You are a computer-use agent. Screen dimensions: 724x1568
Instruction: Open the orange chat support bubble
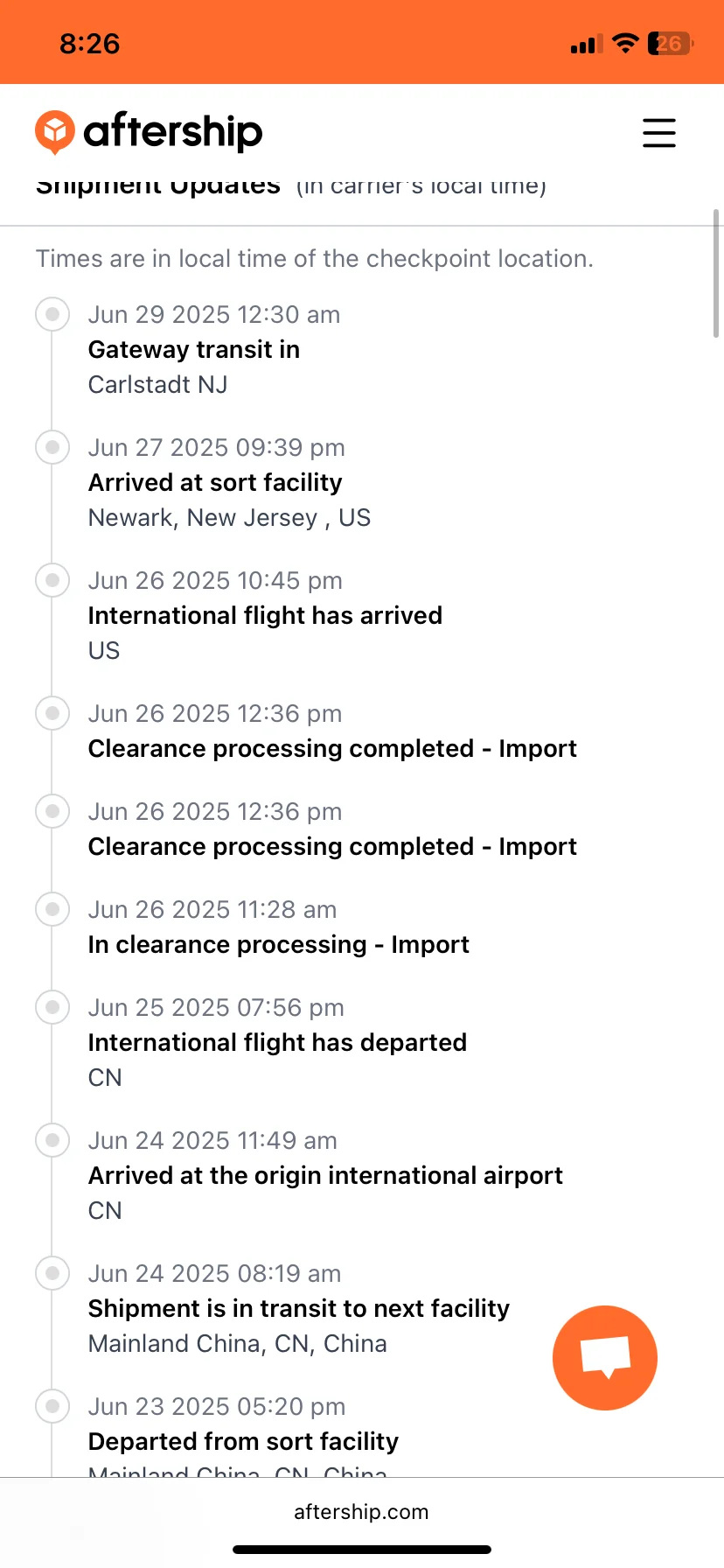click(x=604, y=1357)
